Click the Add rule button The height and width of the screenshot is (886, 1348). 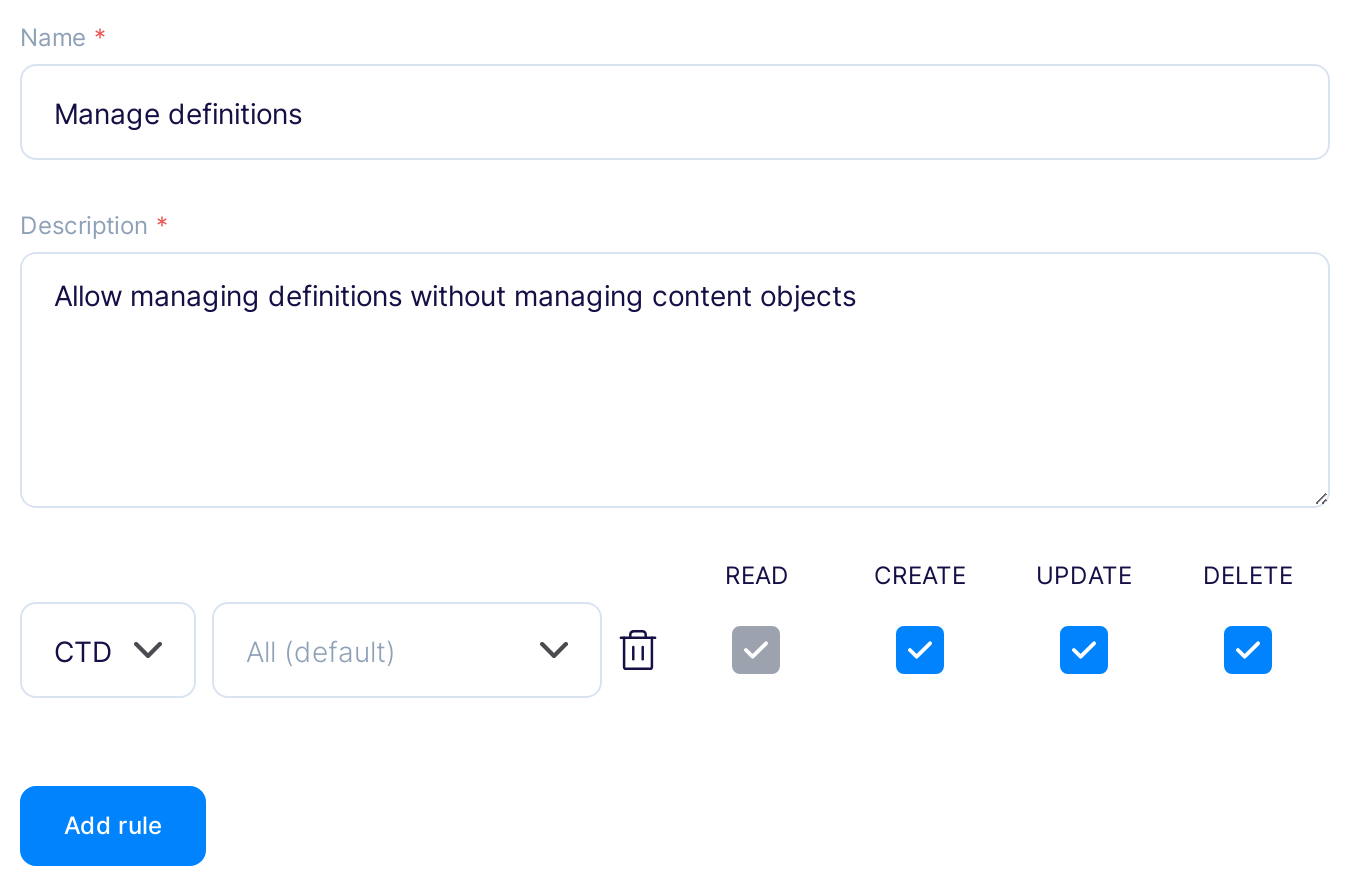coord(113,826)
